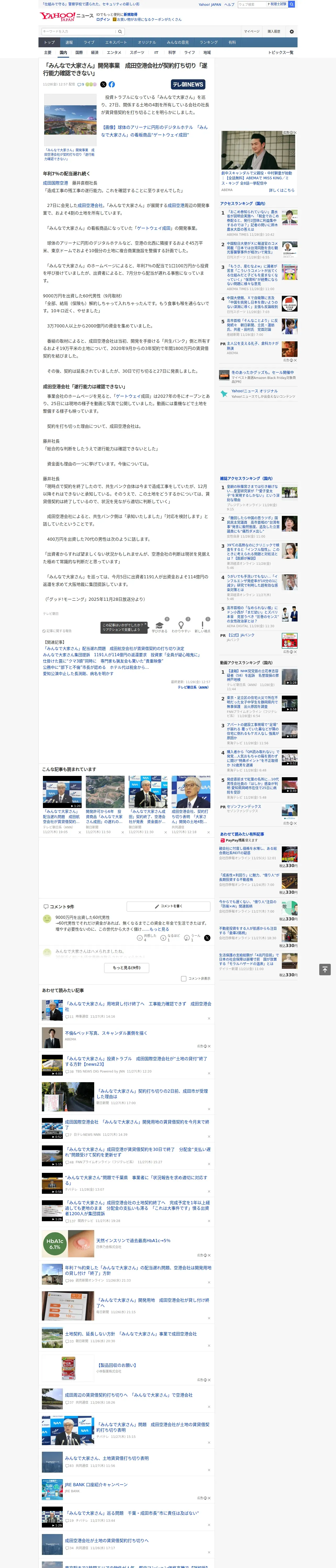
Task: Share article on X (Twitter) icon
Action: coord(103,85)
